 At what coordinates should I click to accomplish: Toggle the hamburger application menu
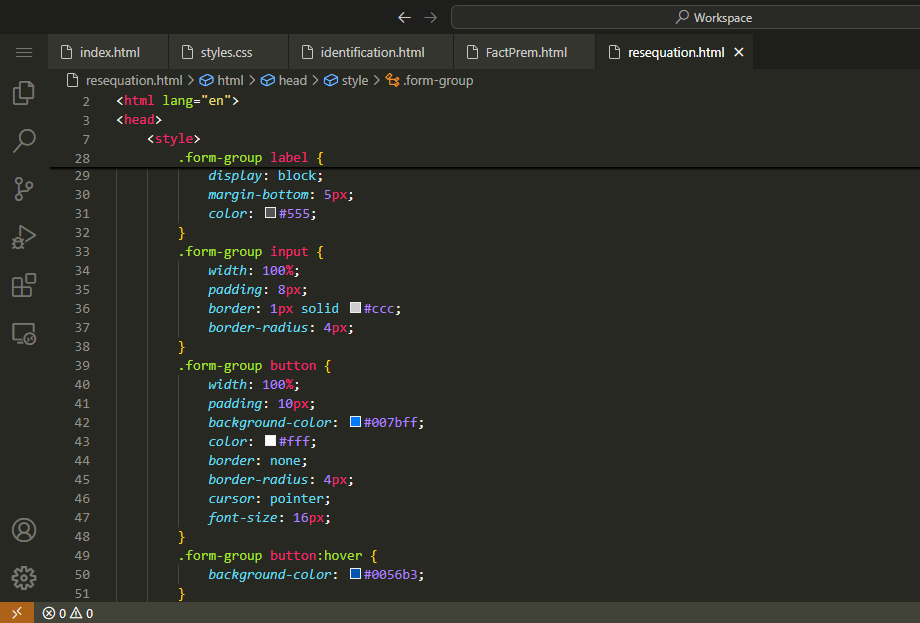point(24,52)
